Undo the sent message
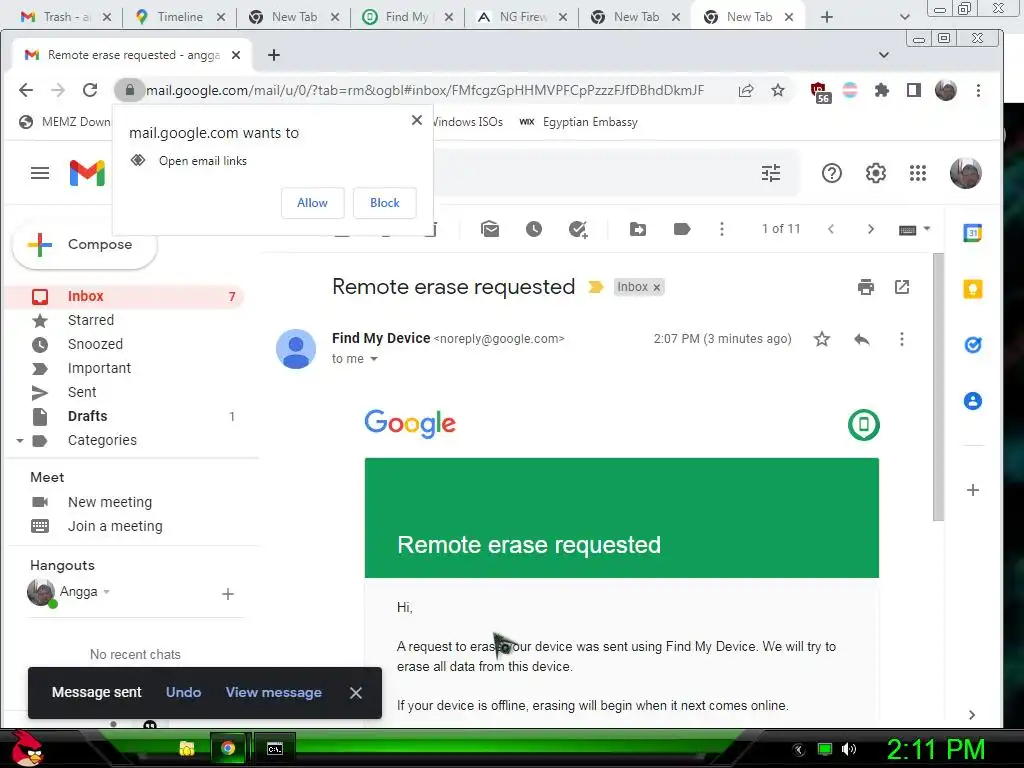 click(184, 692)
